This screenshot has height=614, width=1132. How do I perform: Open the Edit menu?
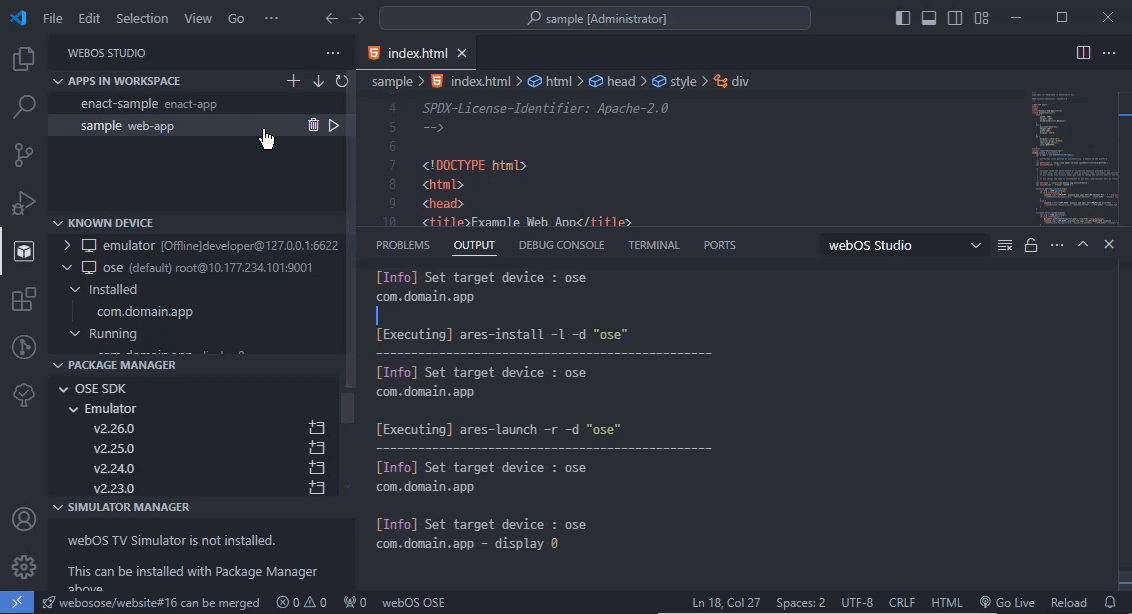point(89,18)
